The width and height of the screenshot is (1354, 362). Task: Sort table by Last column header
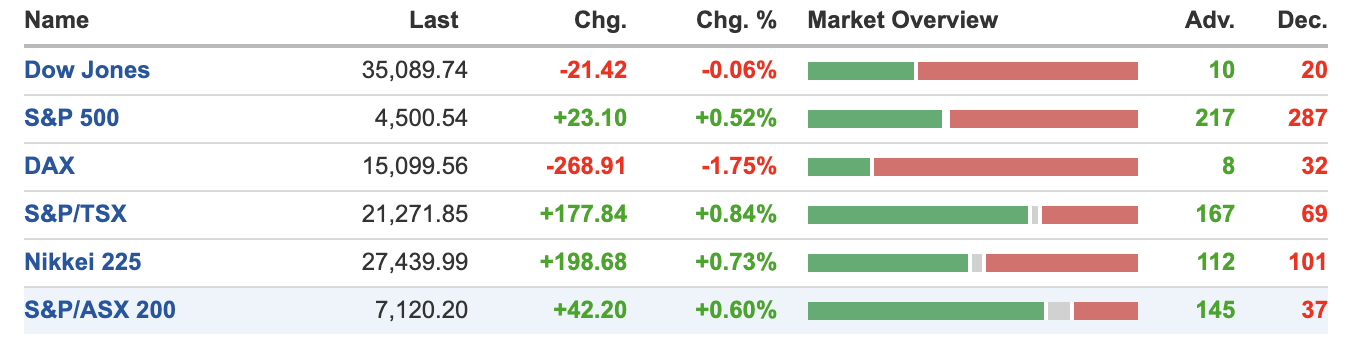[x=434, y=20]
